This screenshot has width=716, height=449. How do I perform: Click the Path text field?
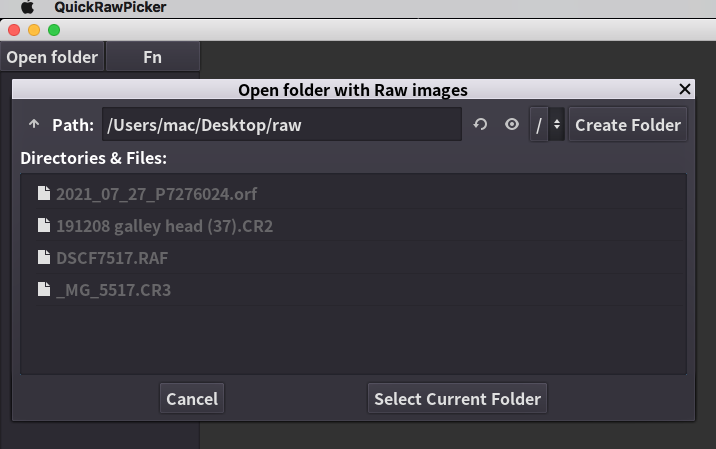click(x=280, y=125)
